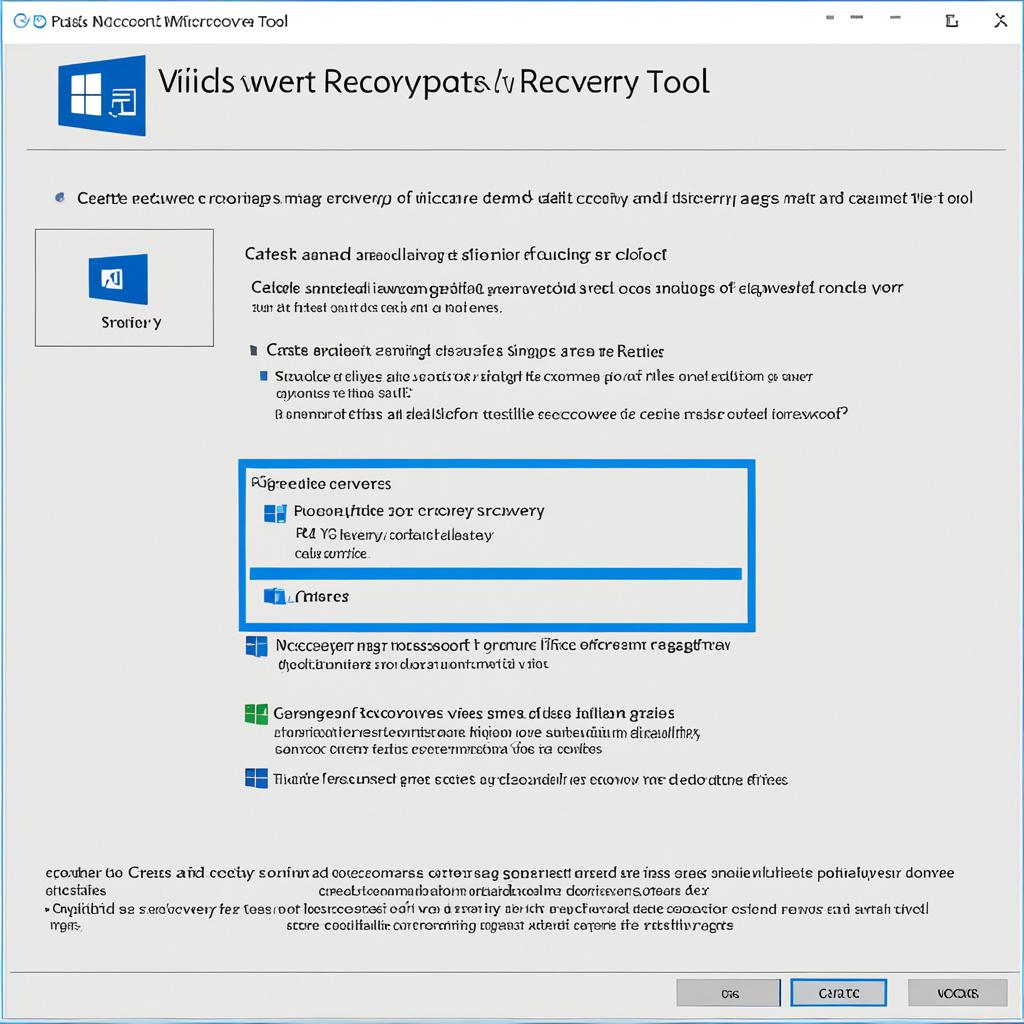This screenshot has width=1024, height=1024.
Task: Click the highlighted "Carate" button
Action: [x=839, y=993]
